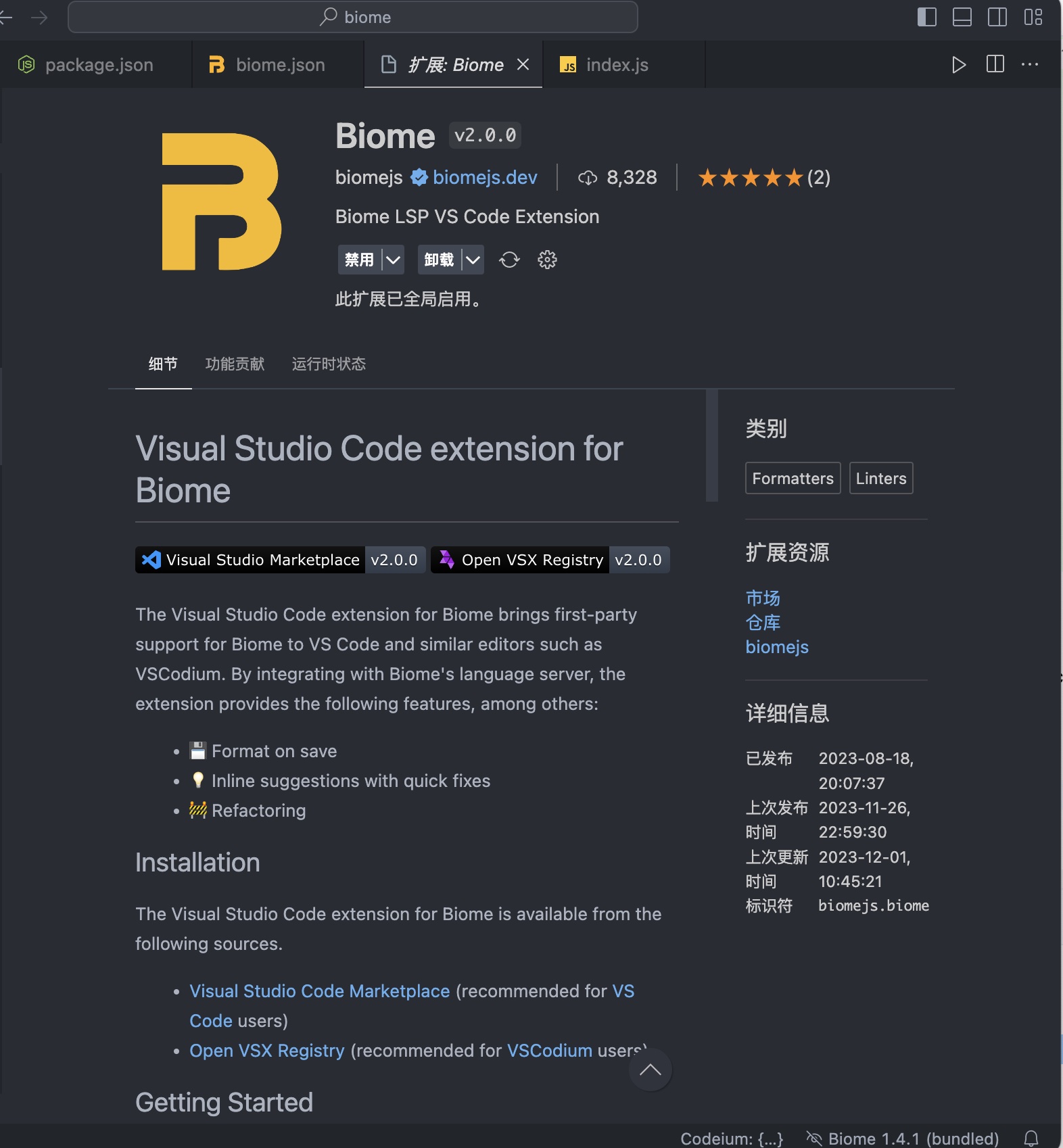Open the Visual Studio Code Marketplace link
This screenshot has width=1063, height=1148.
(319, 991)
